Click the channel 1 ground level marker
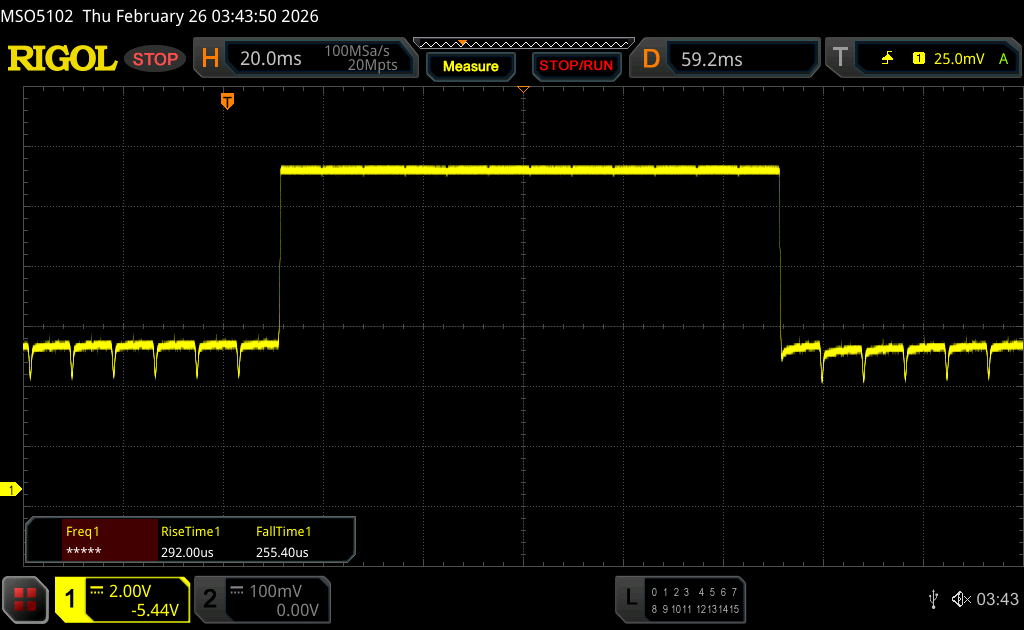Viewport: 1024px width, 630px height. coord(12,489)
